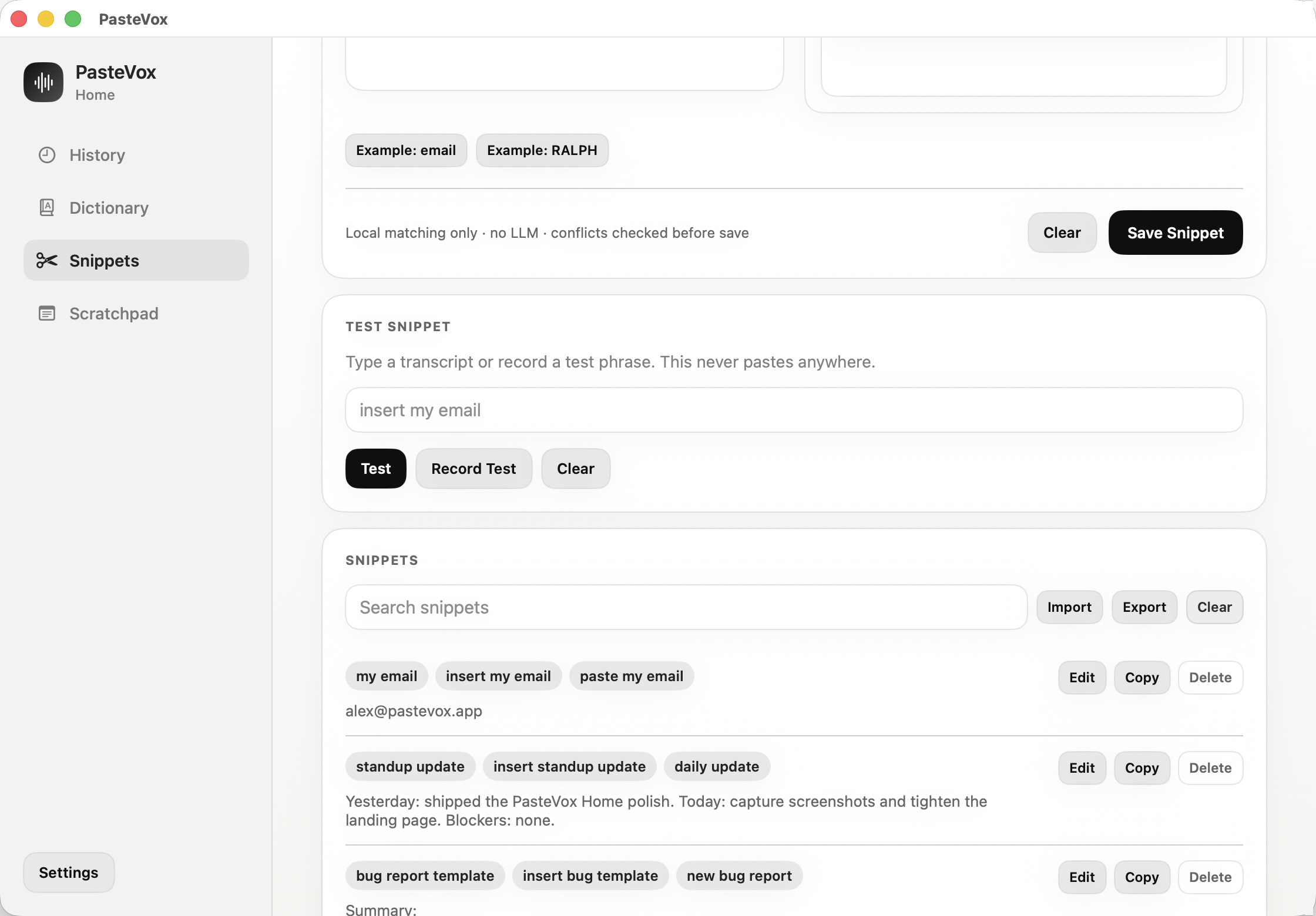The image size is (1316, 916).
Task: Import snippets
Action: click(1070, 607)
